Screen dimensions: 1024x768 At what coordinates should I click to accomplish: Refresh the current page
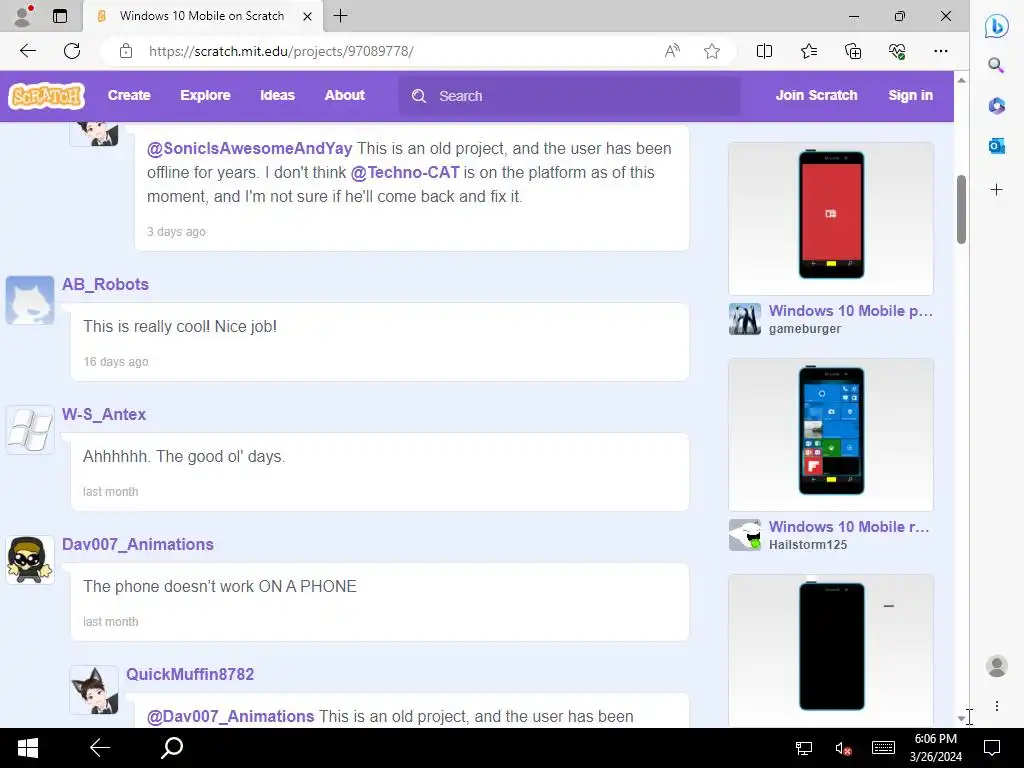pyautogui.click(x=72, y=51)
